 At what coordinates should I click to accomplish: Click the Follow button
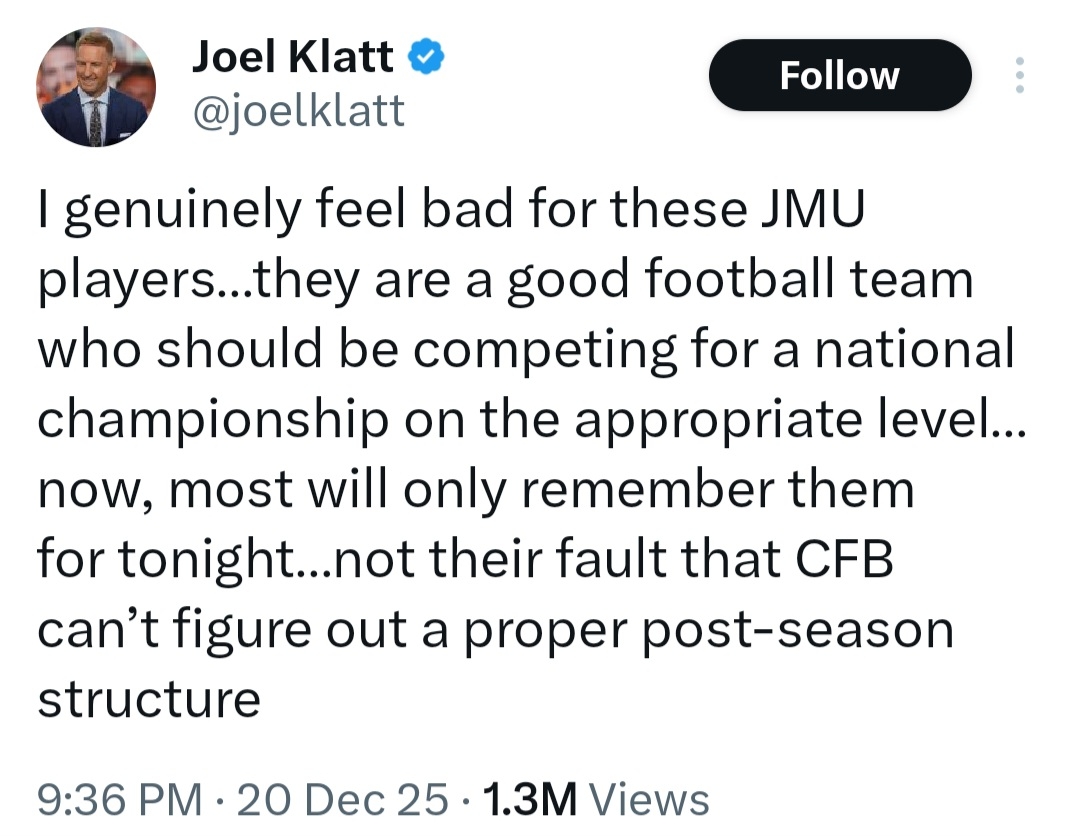coord(839,75)
